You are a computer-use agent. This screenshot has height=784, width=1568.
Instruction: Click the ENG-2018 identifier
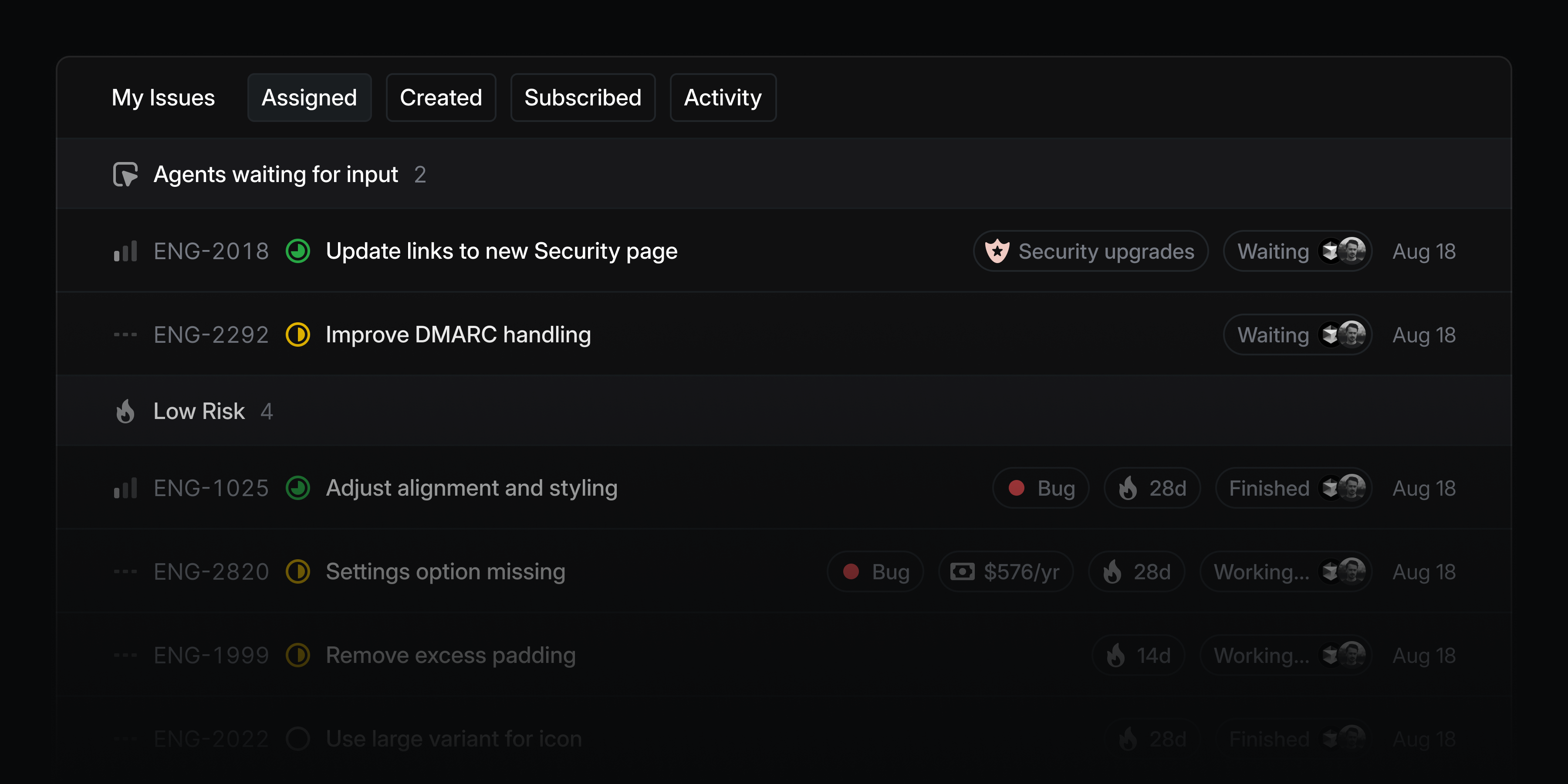pyautogui.click(x=211, y=251)
